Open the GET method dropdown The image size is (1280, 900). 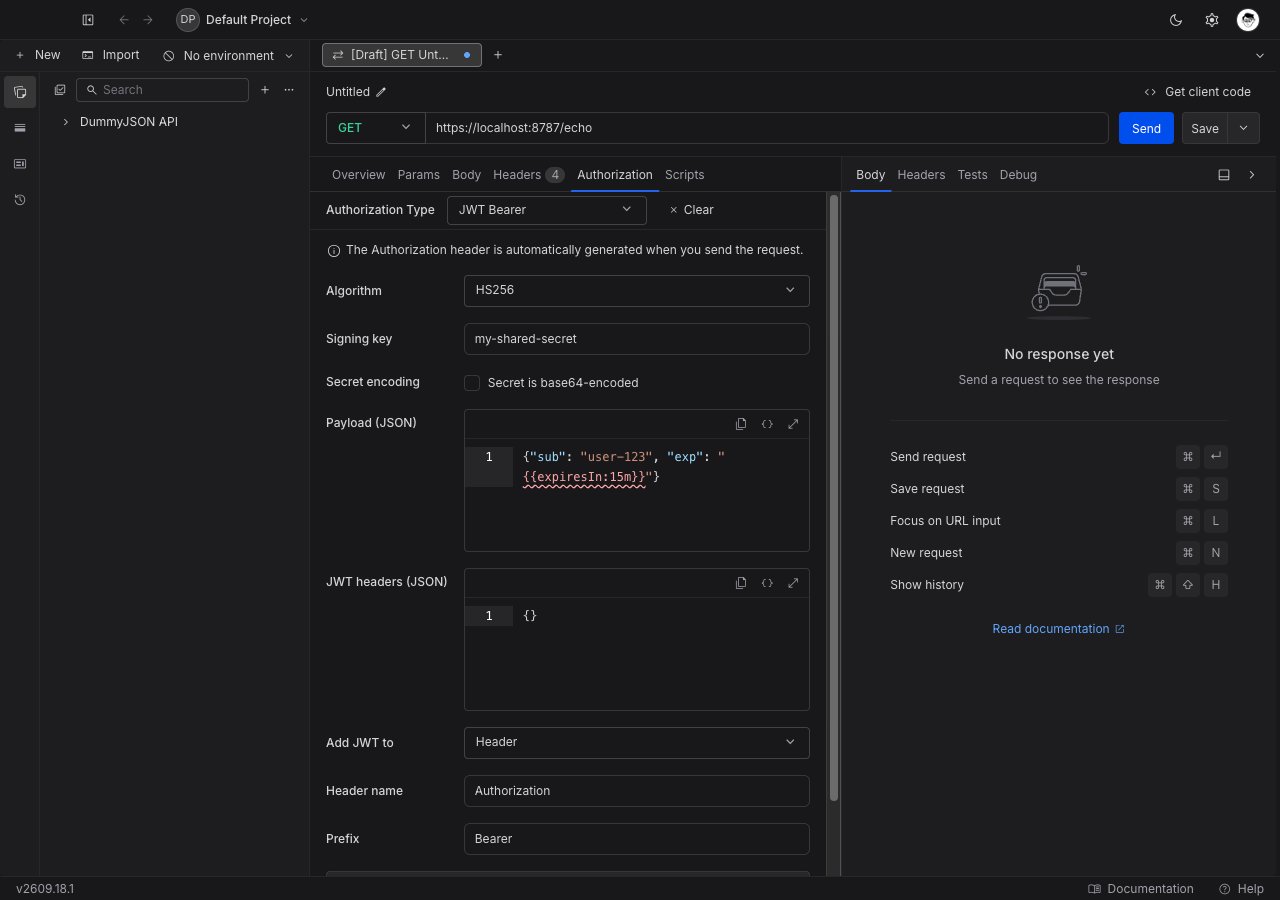point(375,128)
